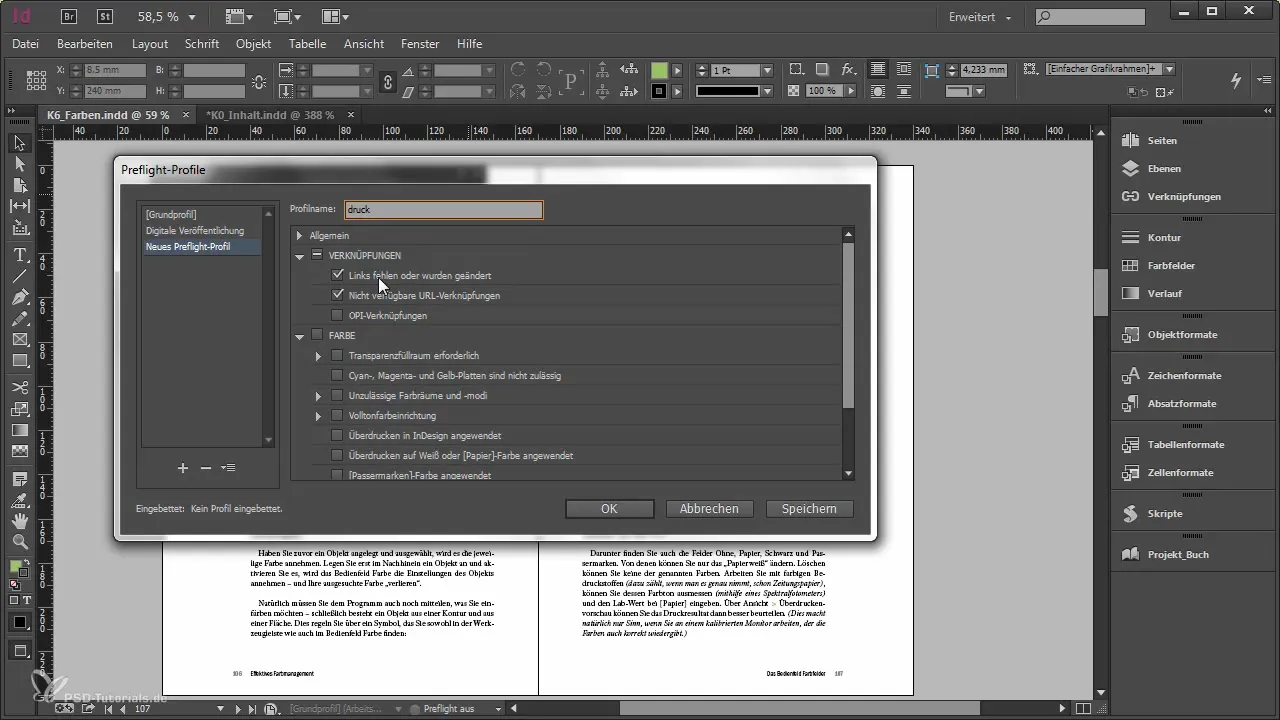Open Adobe Bridge via Br icon
This screenshot has width=1280, height=720.
click(68, 17)
